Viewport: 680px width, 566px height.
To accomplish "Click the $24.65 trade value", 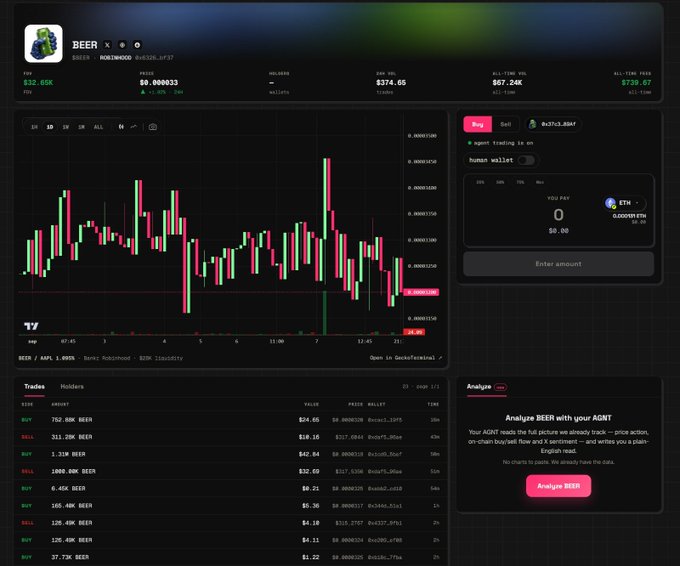I will pos(309,420).
